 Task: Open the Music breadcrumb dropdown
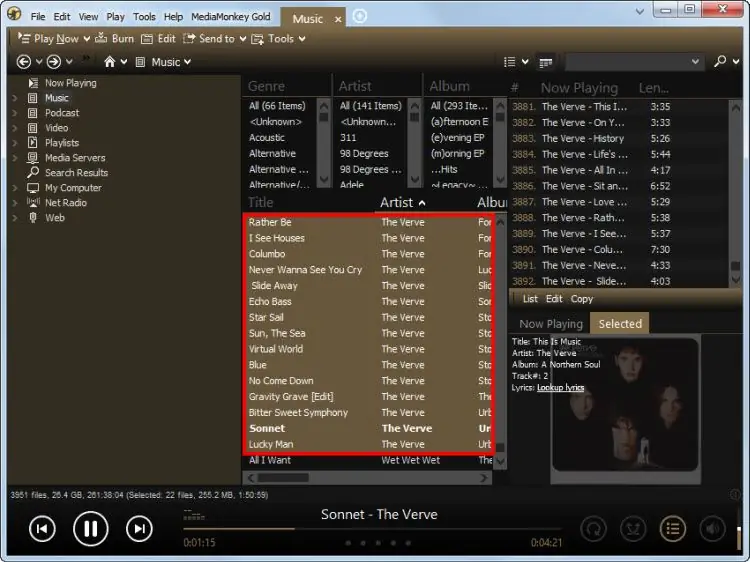pos(188,62)
